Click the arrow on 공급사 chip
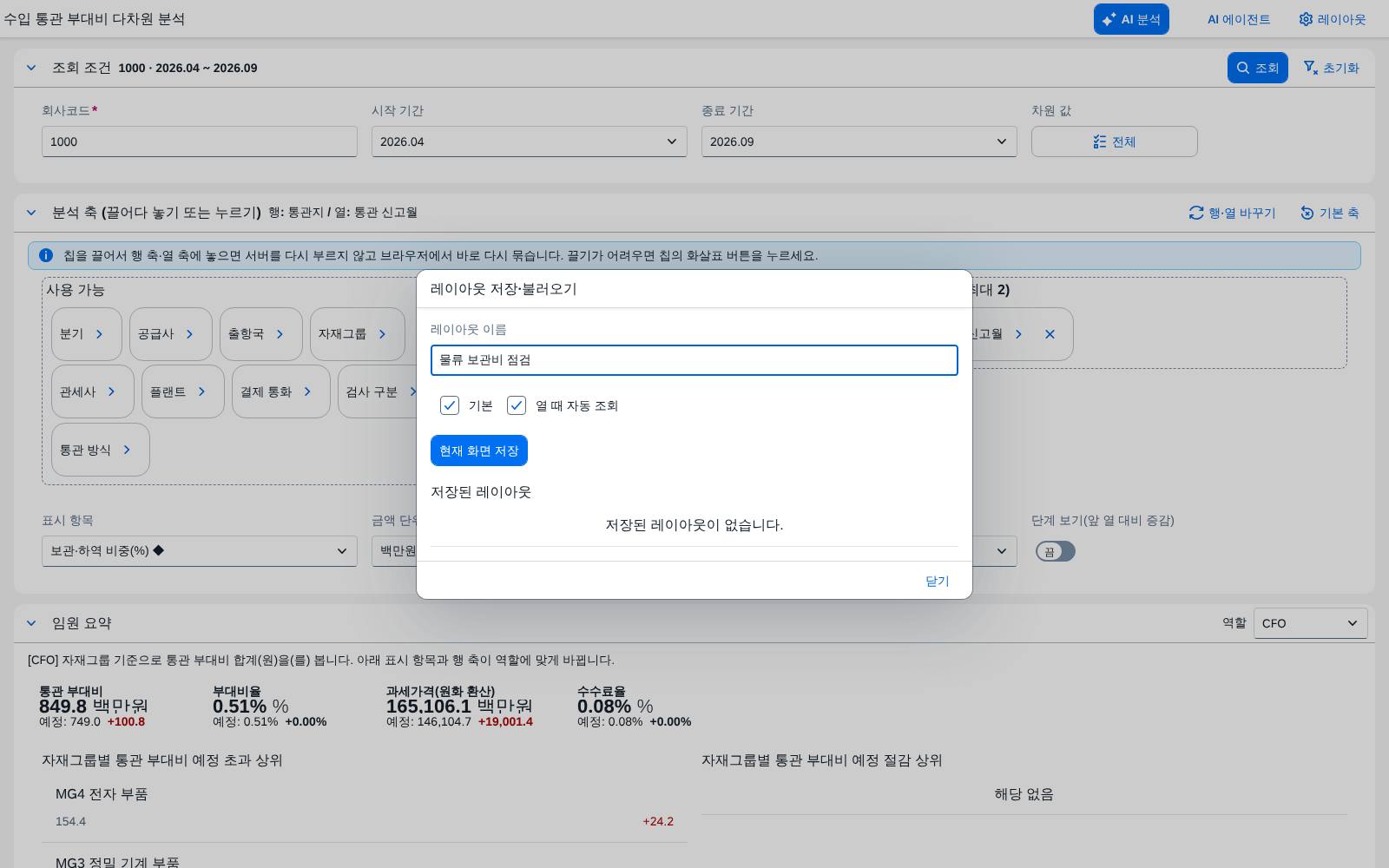The height and width of the screenshot is (868, 1389). coord(189,334)
